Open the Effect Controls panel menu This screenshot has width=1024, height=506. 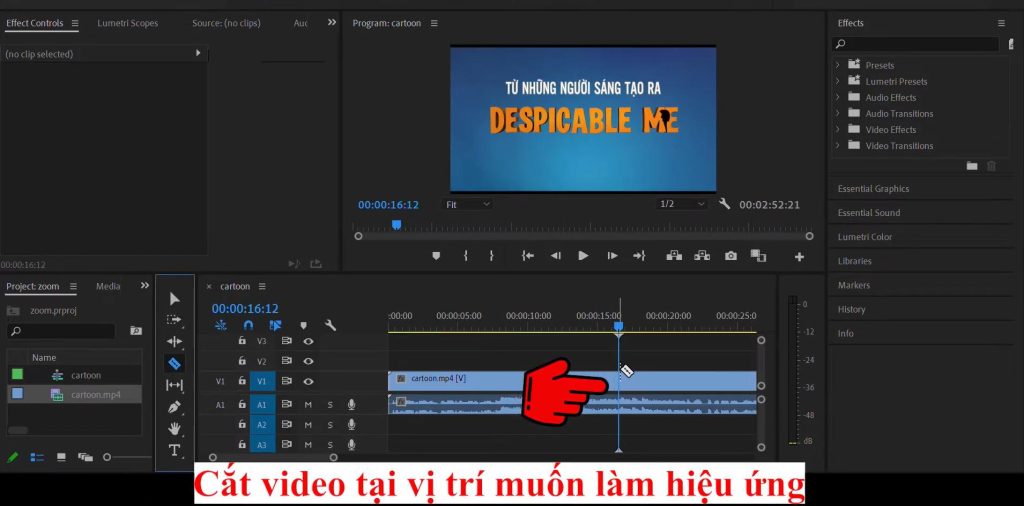pos(75,23)
